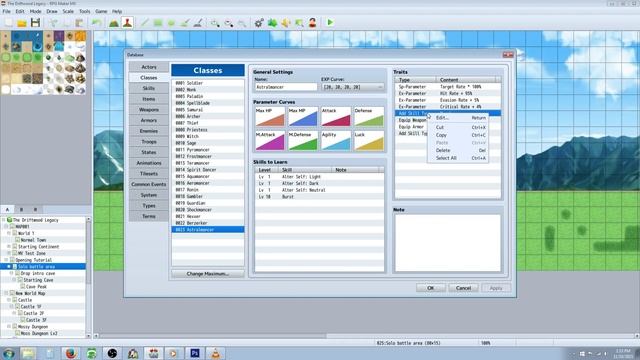The width and height of the screenshot is (640, 360).
Task: Select the Critical Rate trait row
Action: (448, 107)
